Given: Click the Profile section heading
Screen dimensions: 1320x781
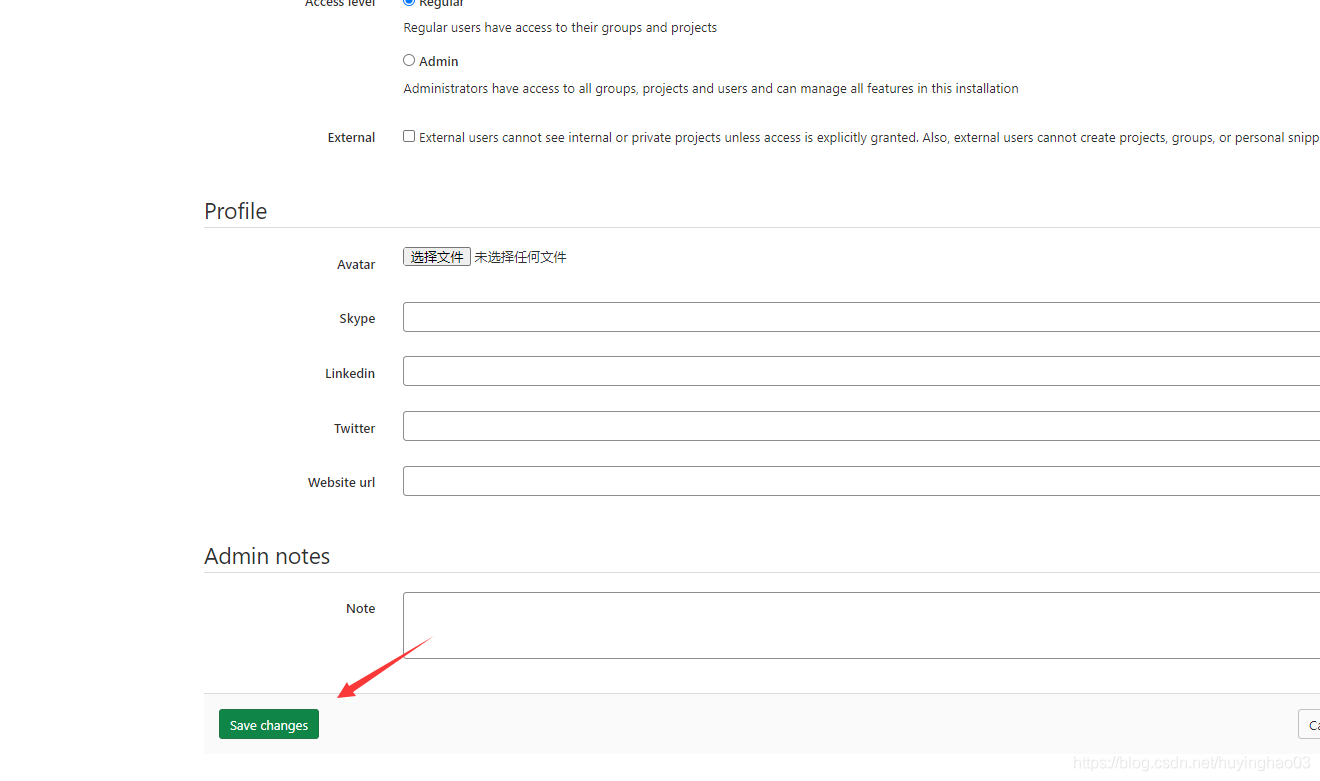Looking at the screenshot, I should coord(235,211).
